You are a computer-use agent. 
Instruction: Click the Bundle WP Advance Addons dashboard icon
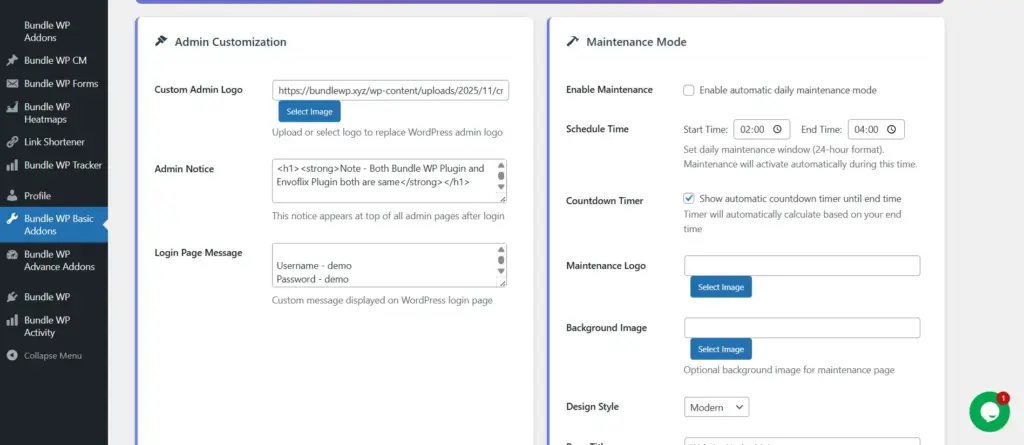[x=12, y=255]
